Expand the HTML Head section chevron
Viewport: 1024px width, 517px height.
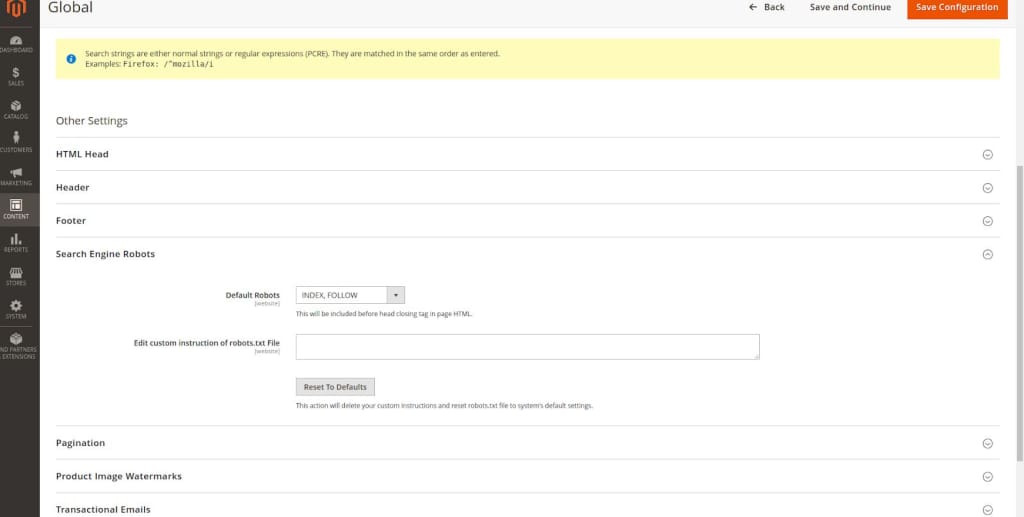click(x=987, y=155)
